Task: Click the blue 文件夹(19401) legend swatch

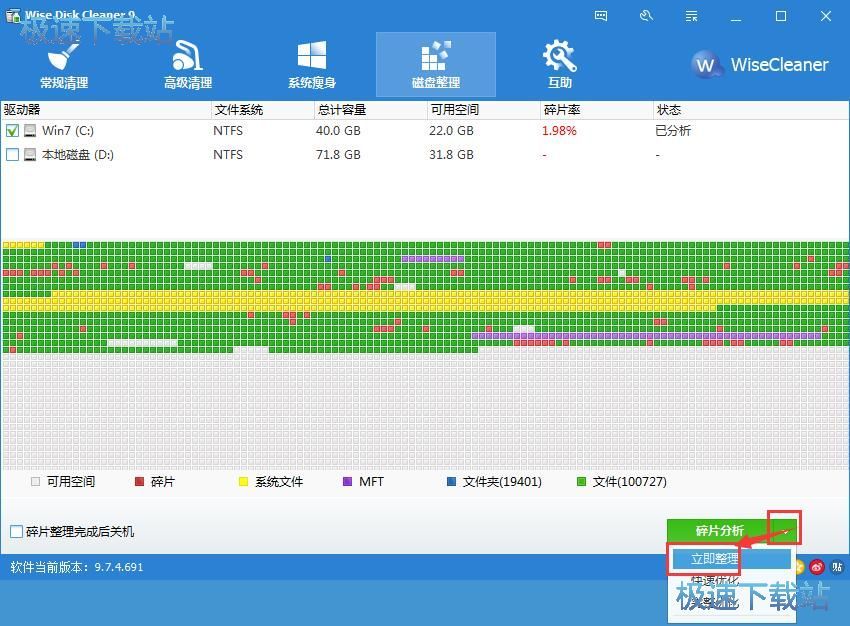Action: 451,481
